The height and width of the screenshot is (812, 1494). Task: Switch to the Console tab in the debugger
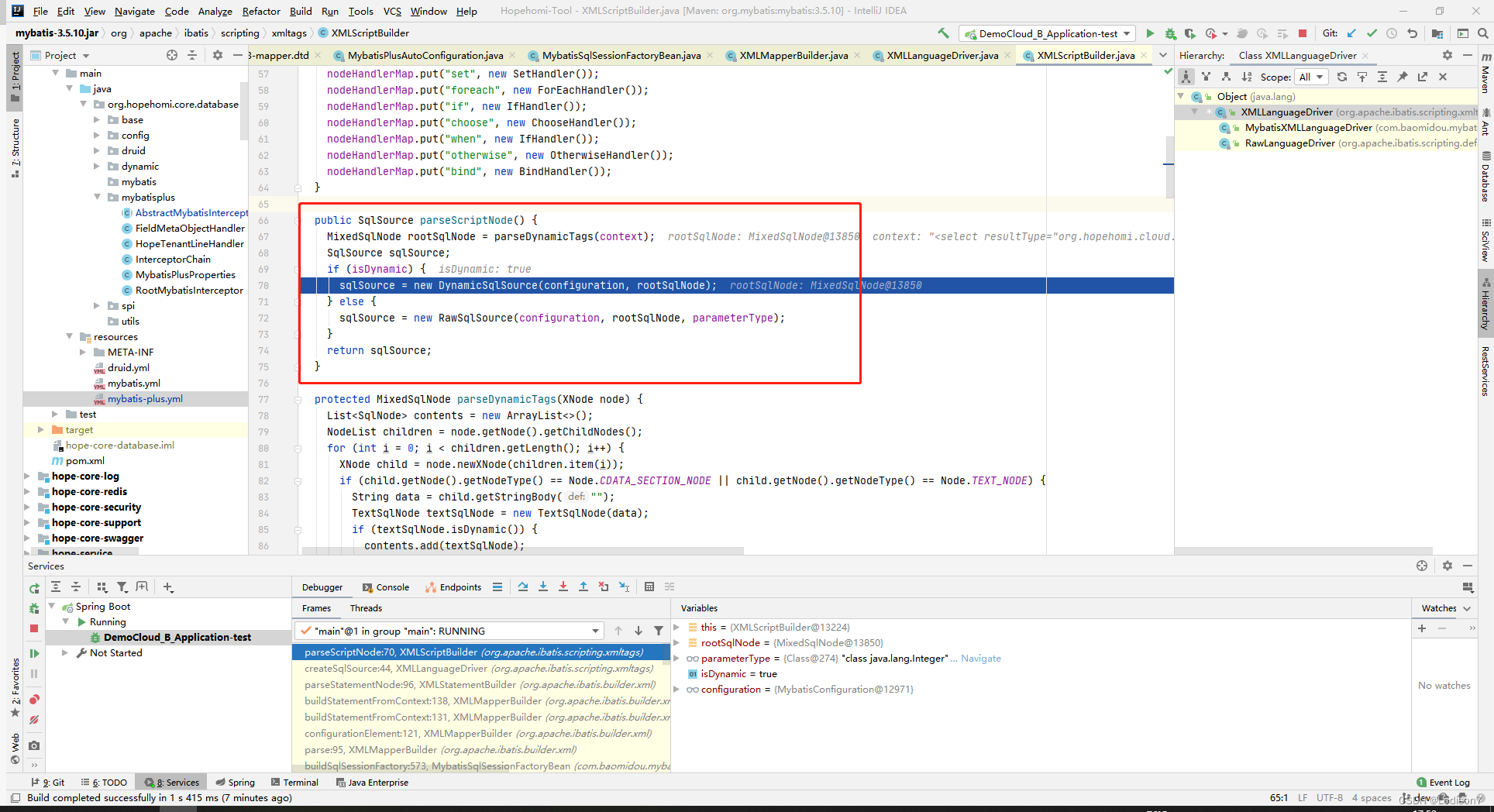pos(385,587)
